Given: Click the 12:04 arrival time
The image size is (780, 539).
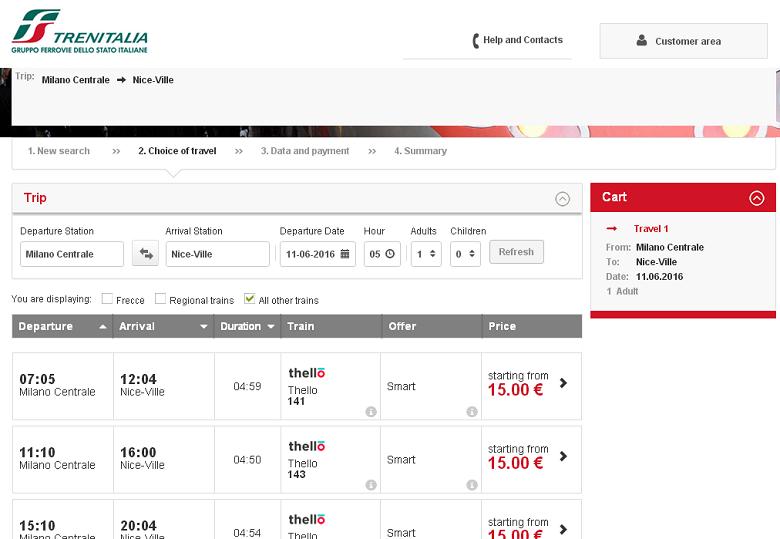Looking at the screenshot, I should (138, 379).
